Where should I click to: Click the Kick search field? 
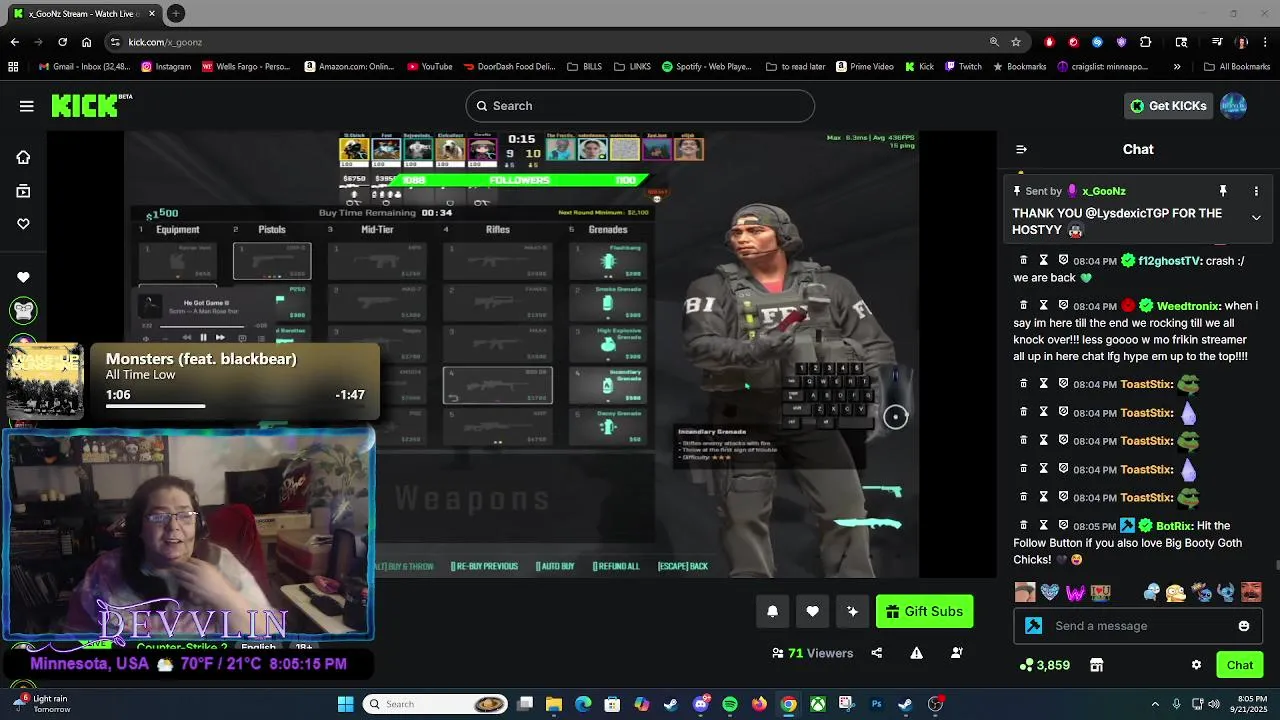tap(640, 106)
